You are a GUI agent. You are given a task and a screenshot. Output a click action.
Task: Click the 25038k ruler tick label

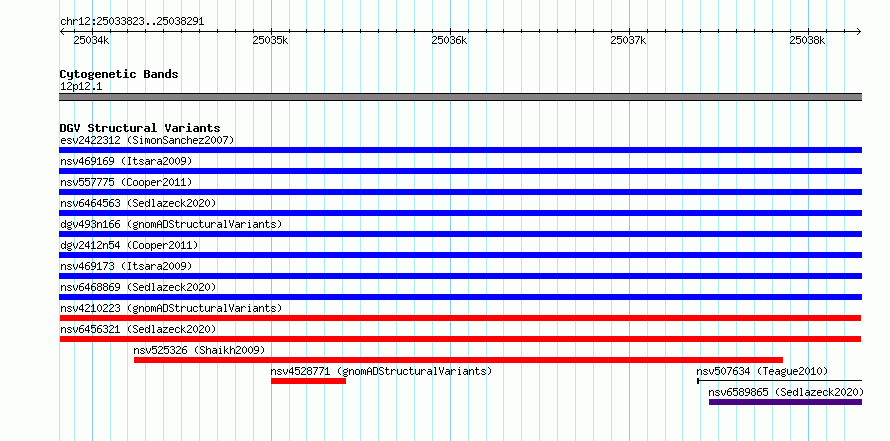point(807,40)
